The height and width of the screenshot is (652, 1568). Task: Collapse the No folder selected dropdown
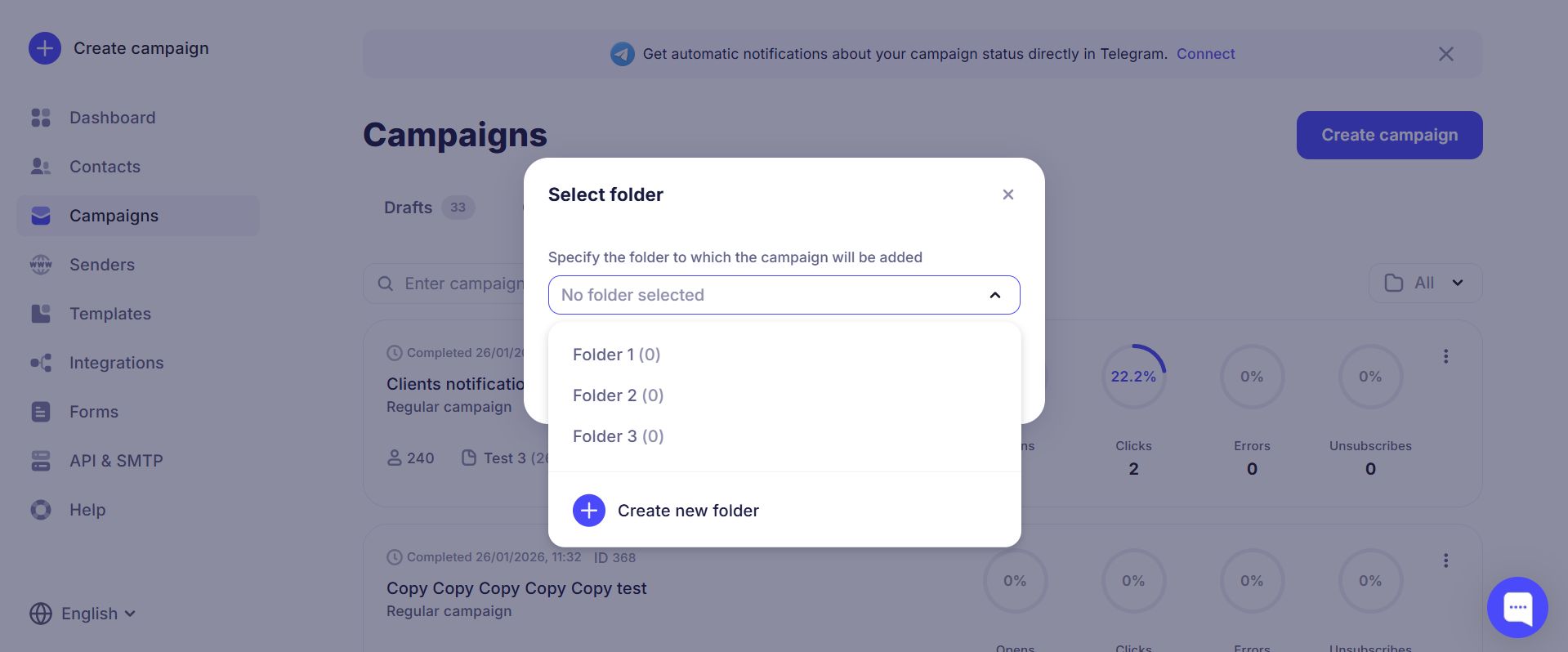coord(994,295)
